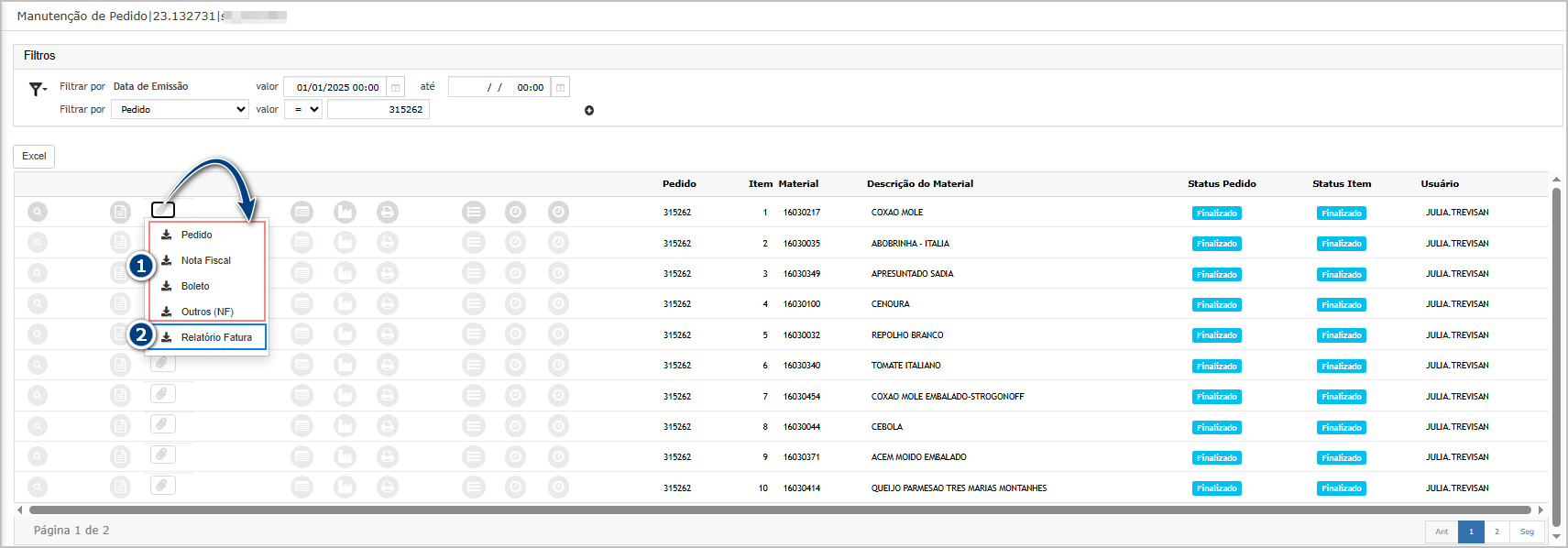Click the factory icon in the CEBOLA row
The height and width of the screenshot is (548, 1568).
pyautogui.click(x=345, y=426)
